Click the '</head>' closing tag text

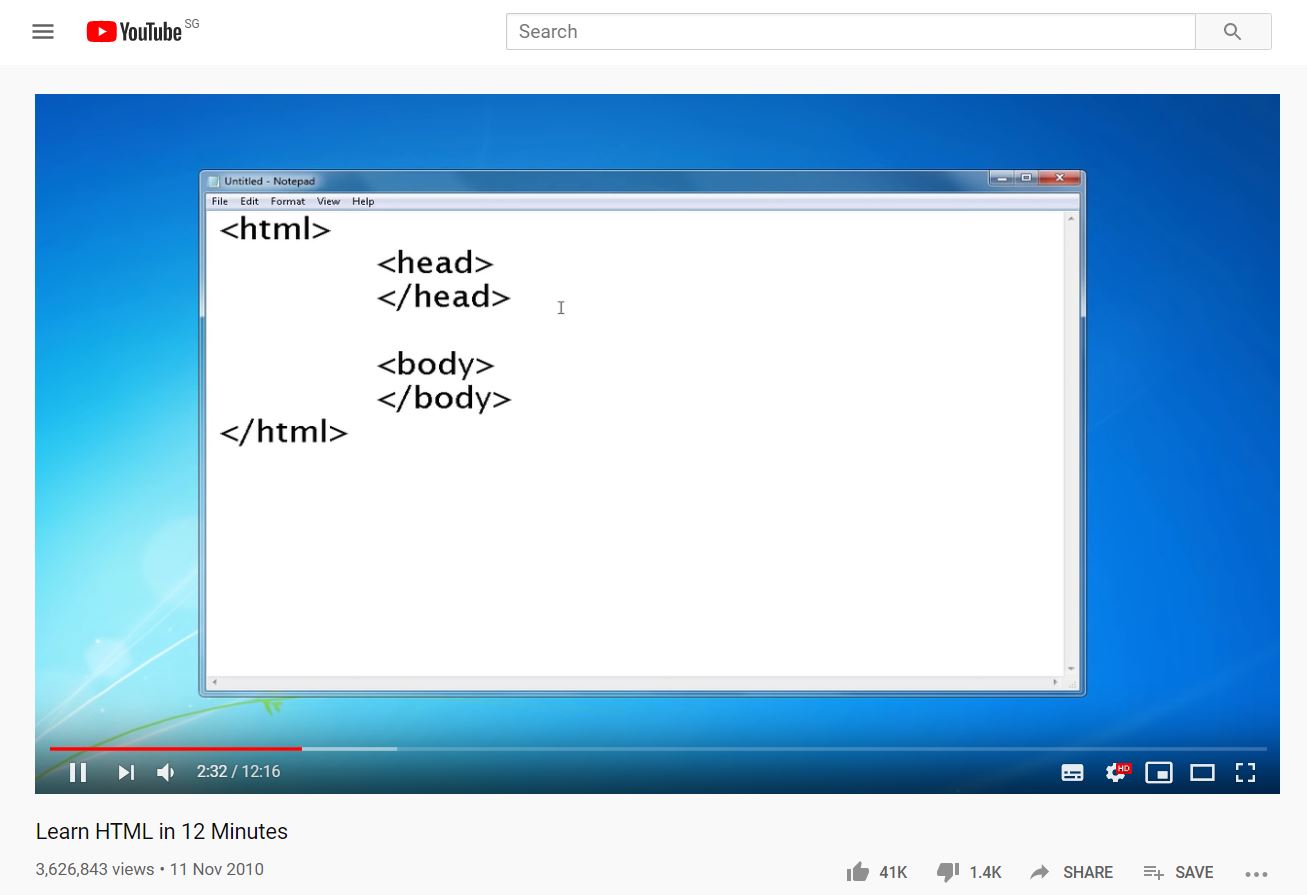(444, 297)
